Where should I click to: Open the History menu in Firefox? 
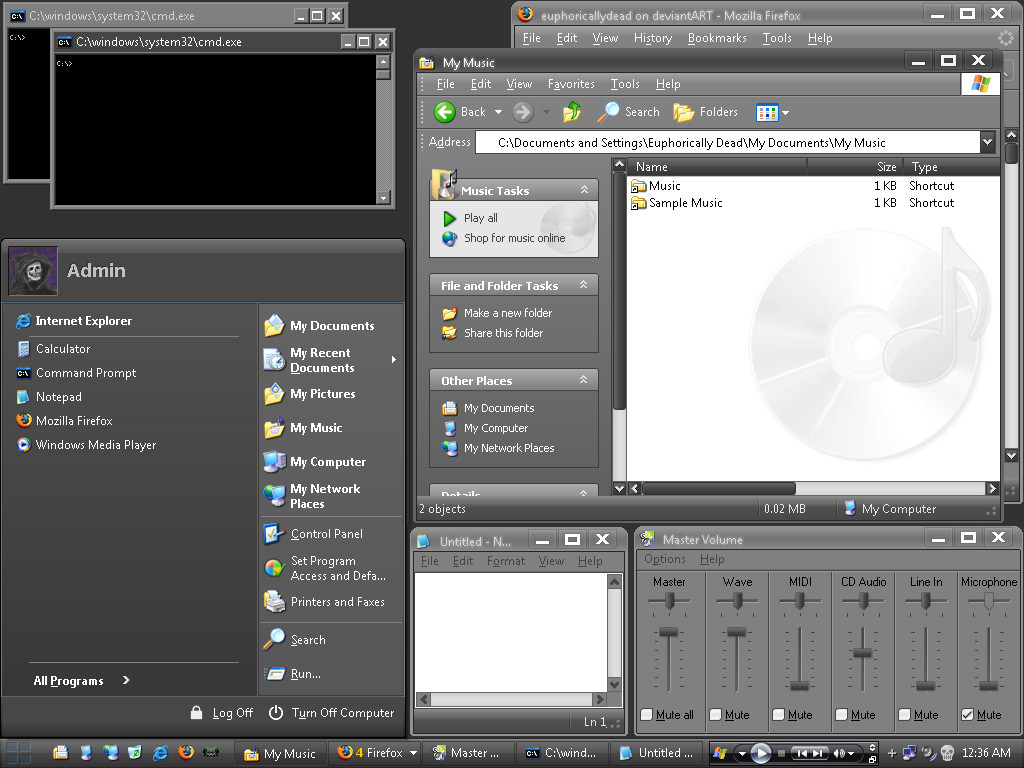pos(653,38)
